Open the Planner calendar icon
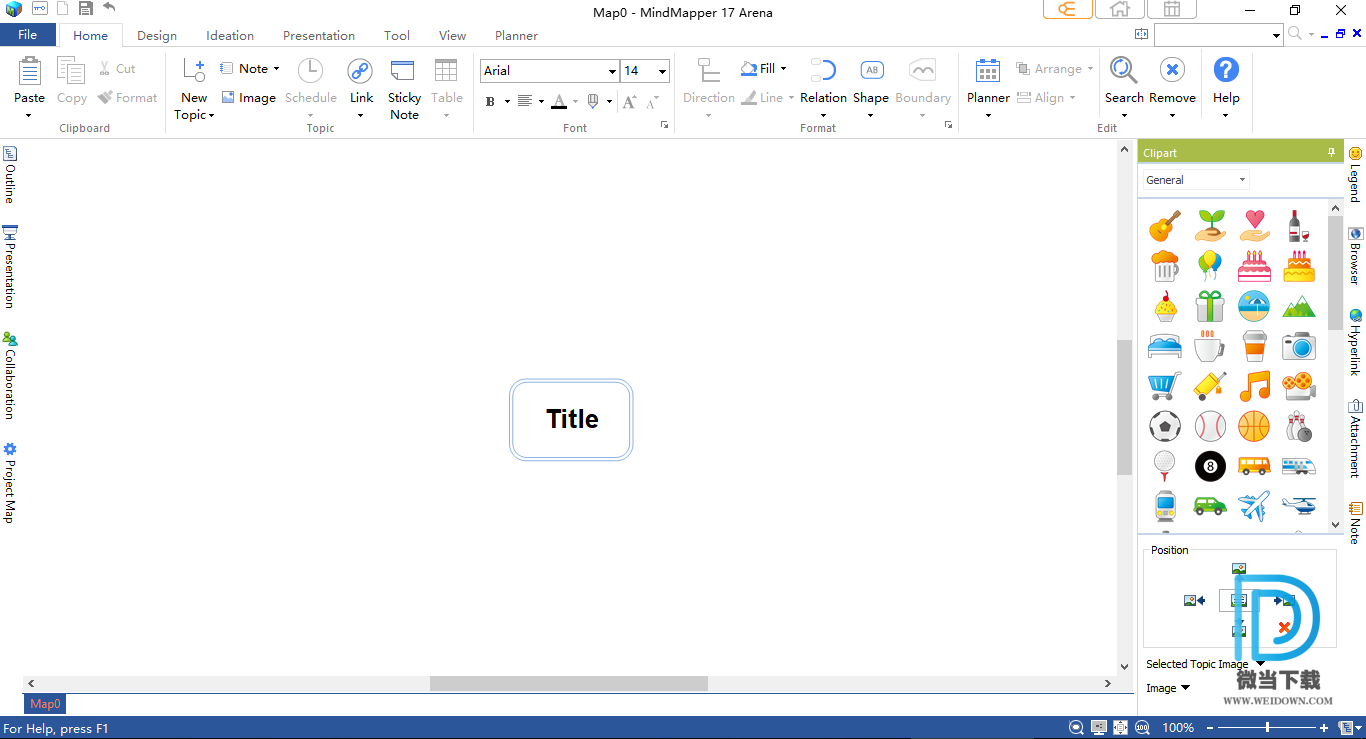The height and width of the screenshot is (739, 1366). [x=987, y=71]
